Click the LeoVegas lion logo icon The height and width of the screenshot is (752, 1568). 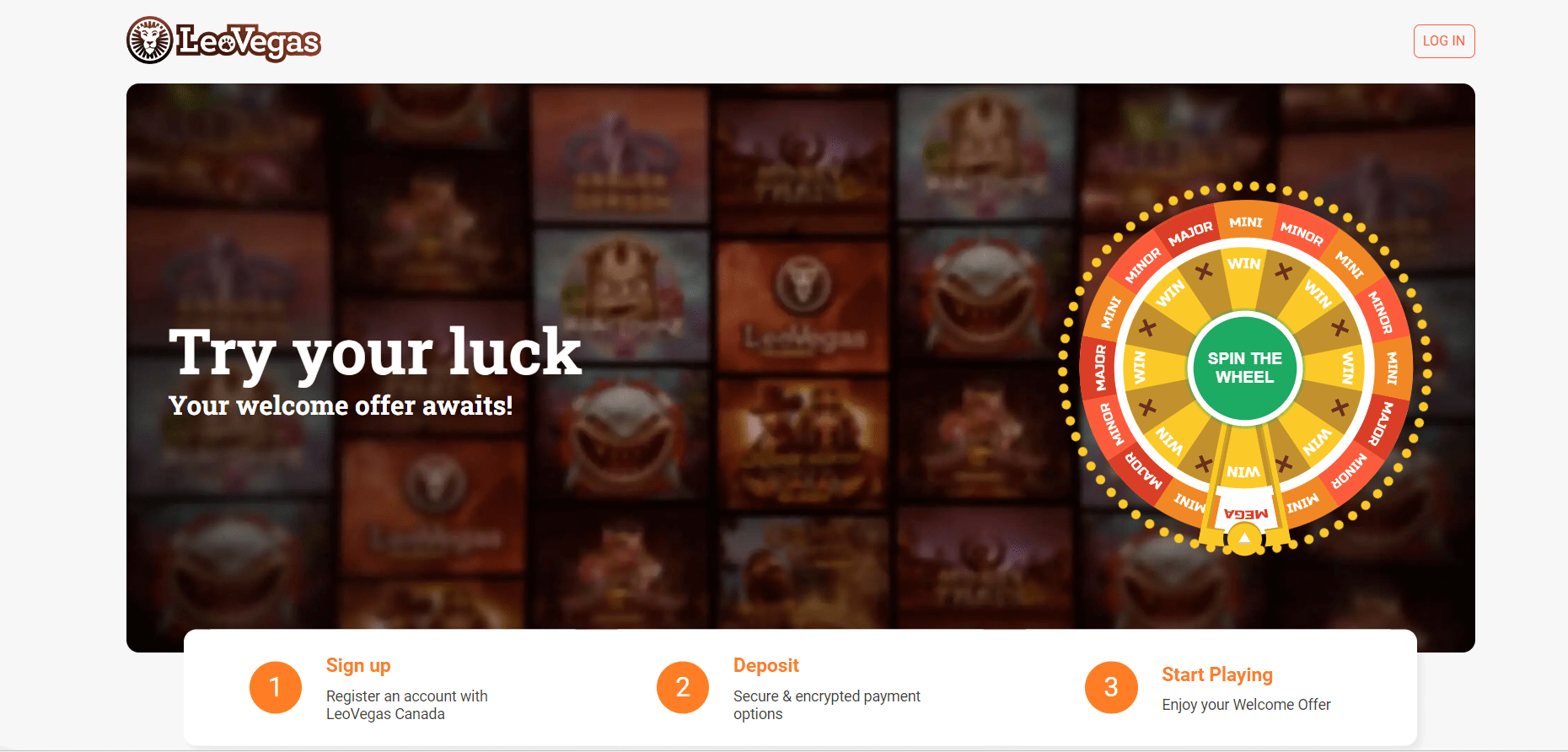point(150,40)
